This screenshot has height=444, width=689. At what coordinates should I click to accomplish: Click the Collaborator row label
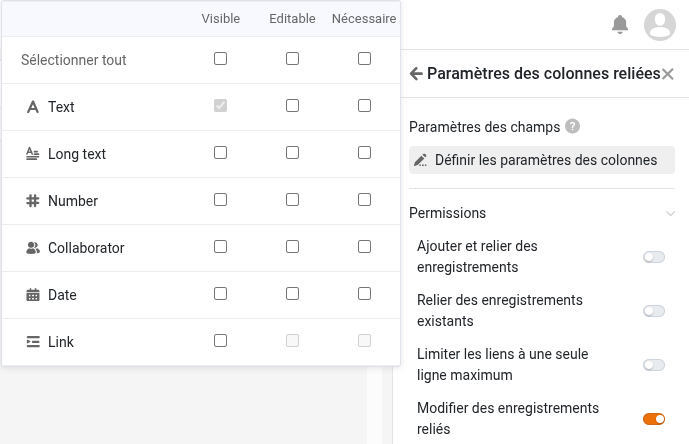tap(86, 248)
